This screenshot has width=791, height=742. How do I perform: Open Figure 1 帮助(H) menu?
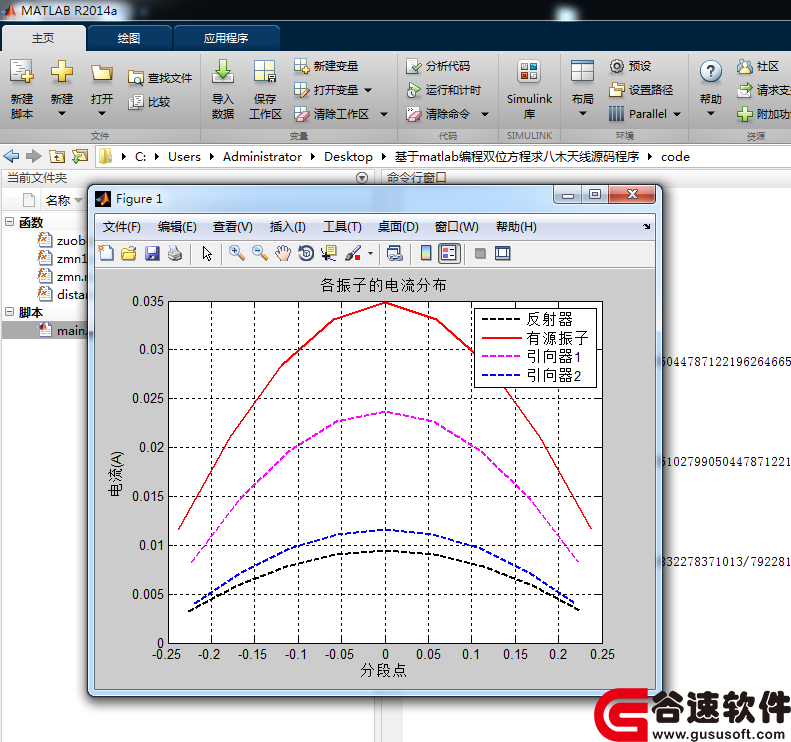coord(516,227)
